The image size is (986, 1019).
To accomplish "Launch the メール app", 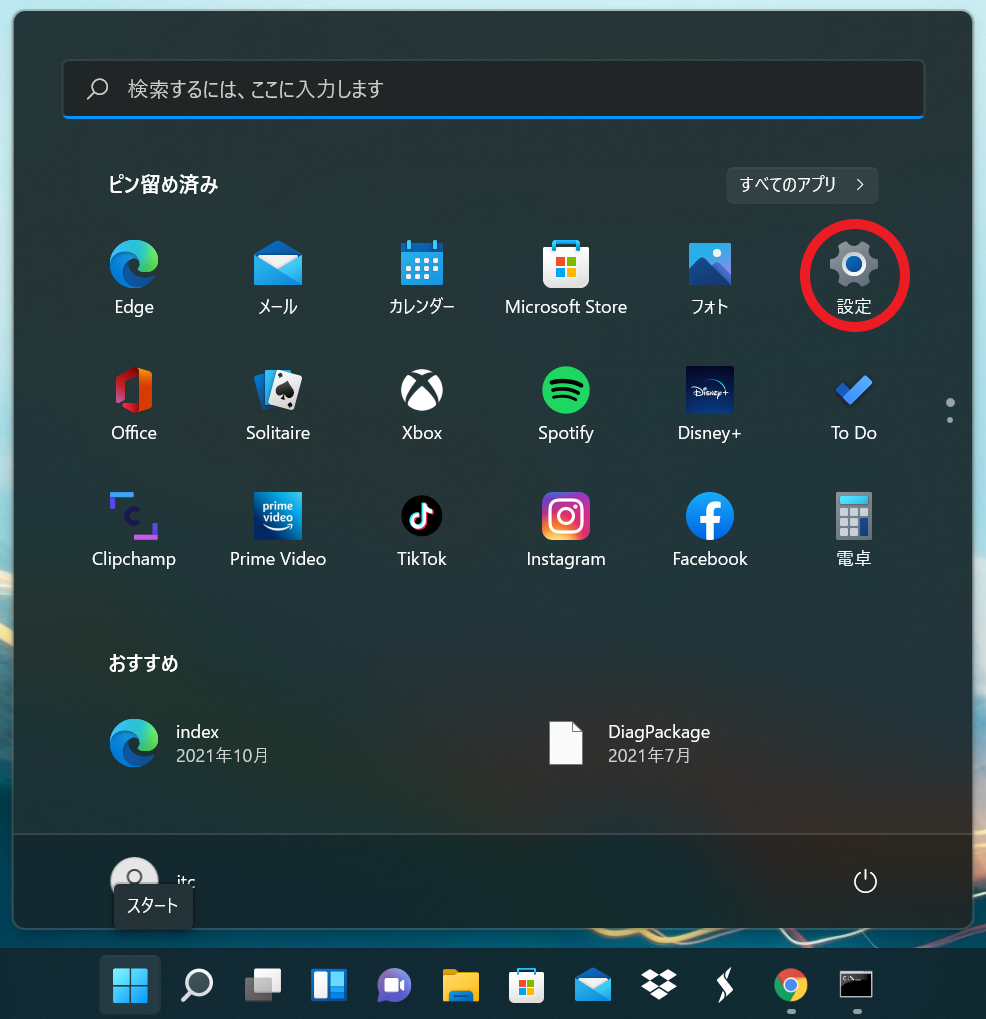I will pyautogui.click(x=278, y=277).
